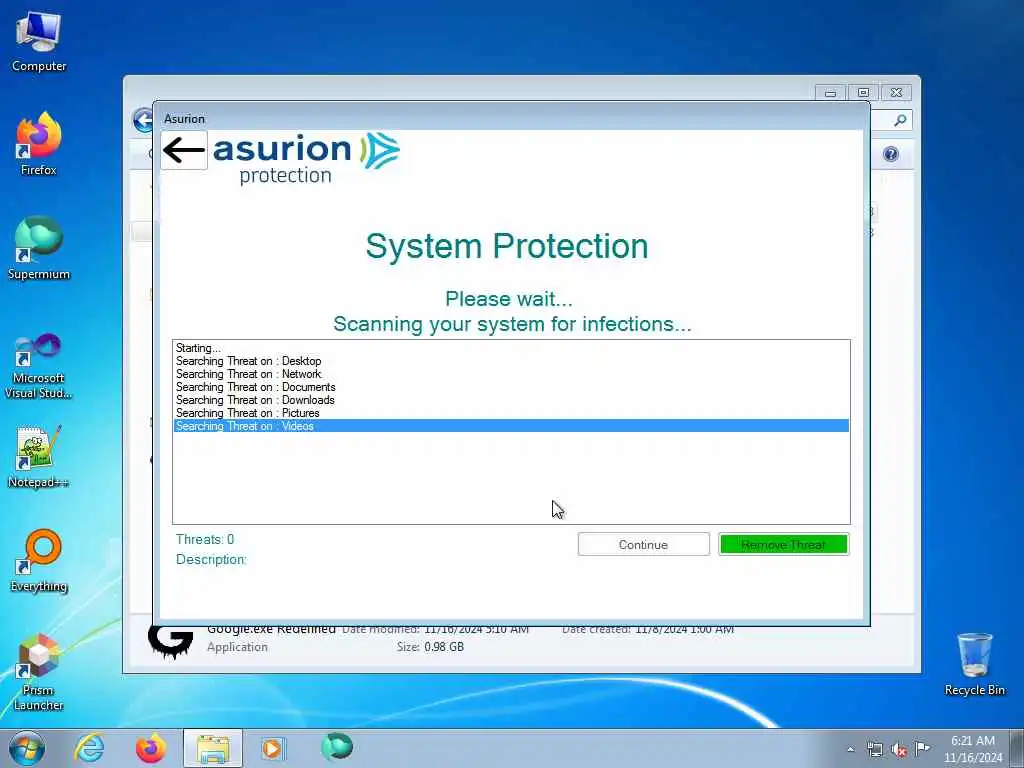Click the back arrow in Asurion window
The image size is (1024, 768).
click(184, 150)
